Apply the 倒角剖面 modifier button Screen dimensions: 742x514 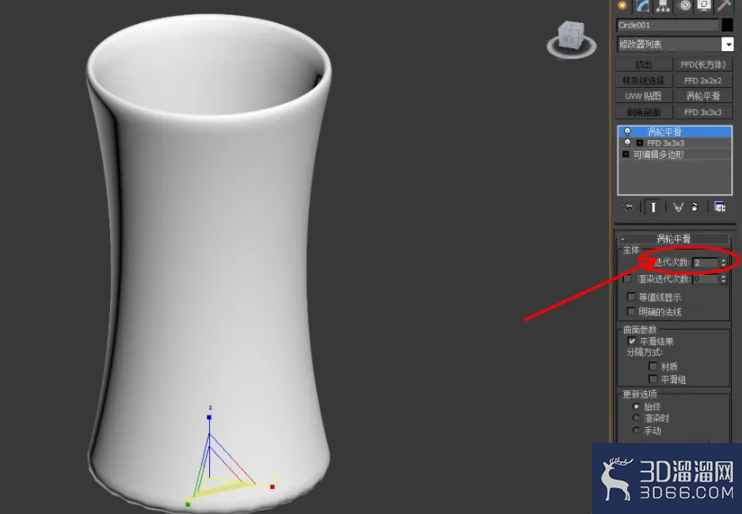[x=644, y=112]
